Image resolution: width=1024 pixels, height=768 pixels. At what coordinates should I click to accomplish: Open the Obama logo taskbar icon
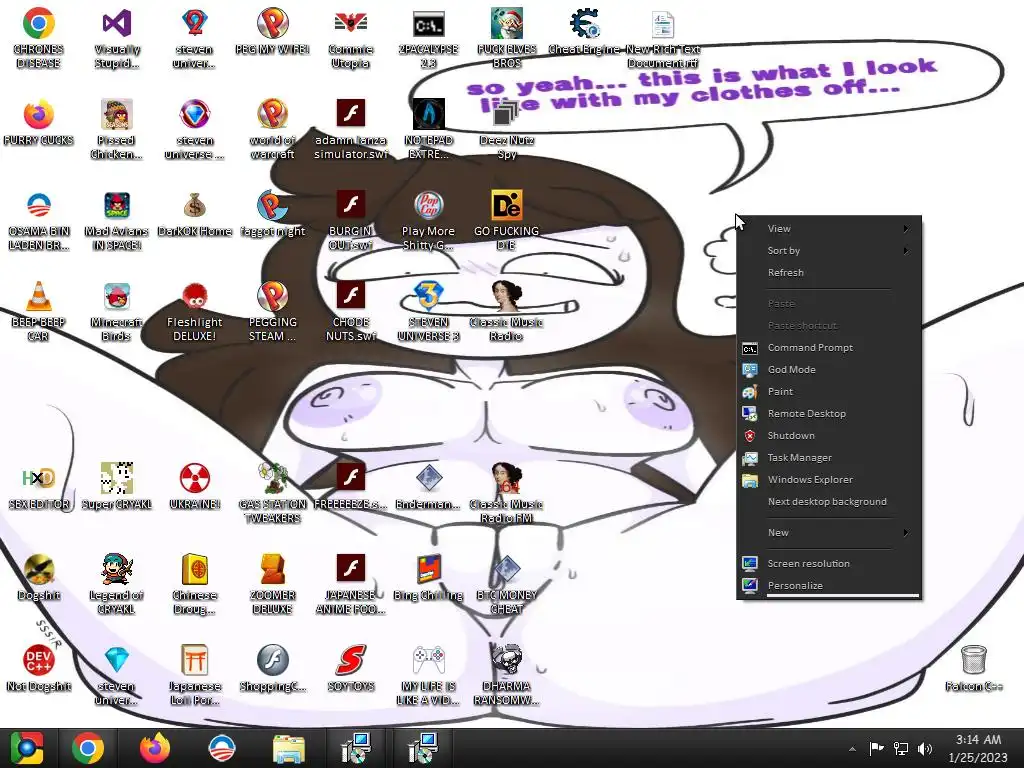221,748
